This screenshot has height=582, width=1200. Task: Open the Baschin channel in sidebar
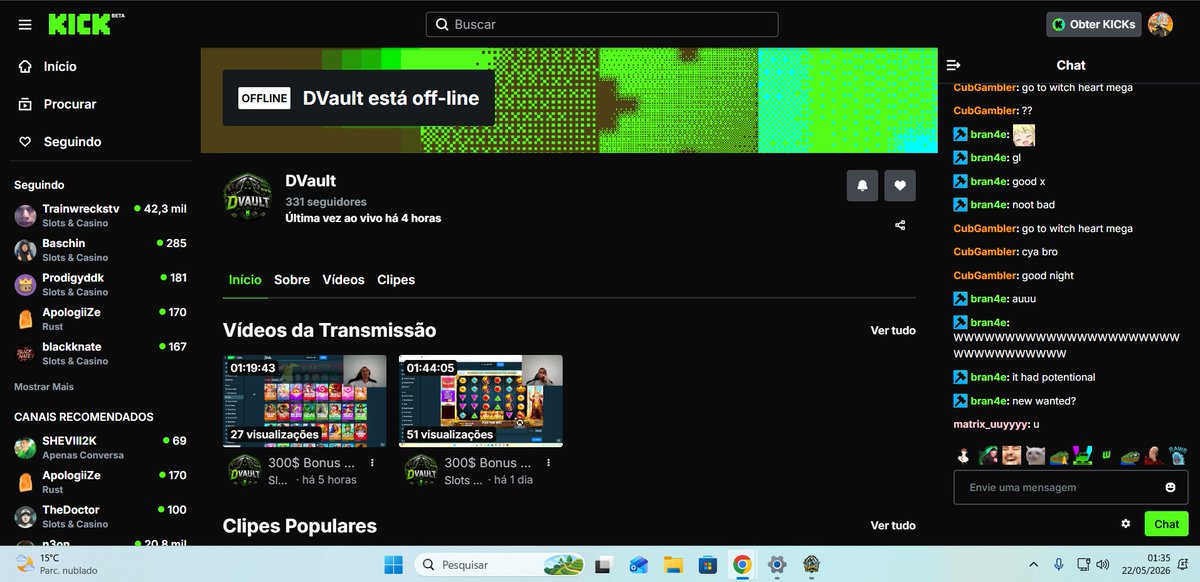click(x=100, y=250)
